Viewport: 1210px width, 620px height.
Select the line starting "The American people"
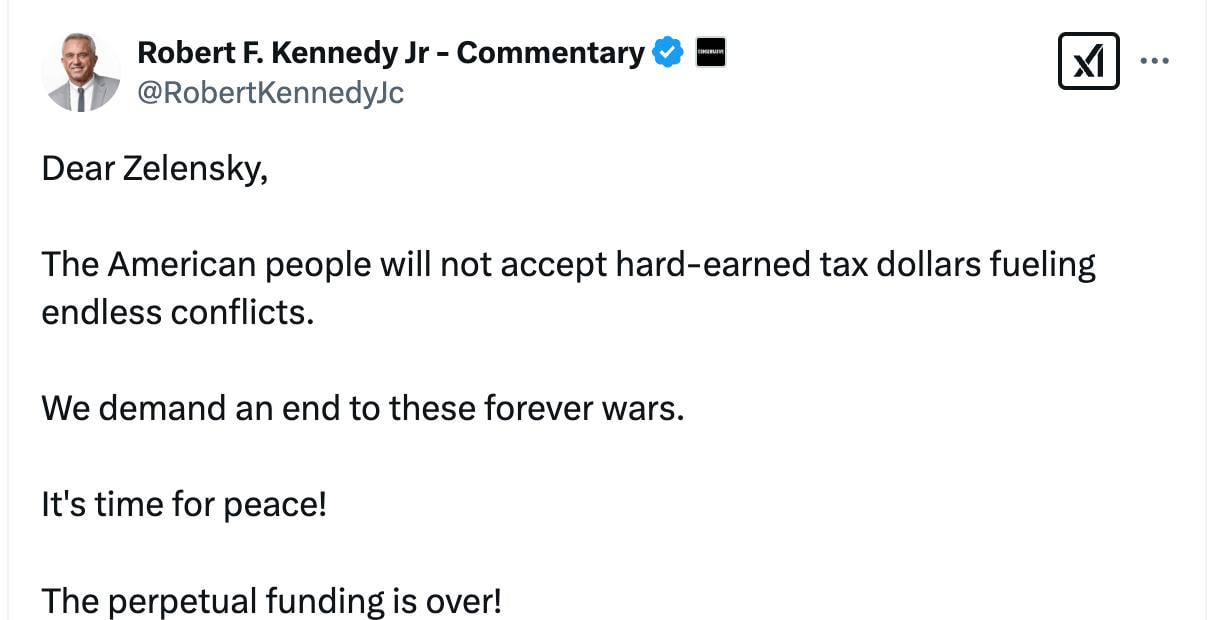pos(568,265)
